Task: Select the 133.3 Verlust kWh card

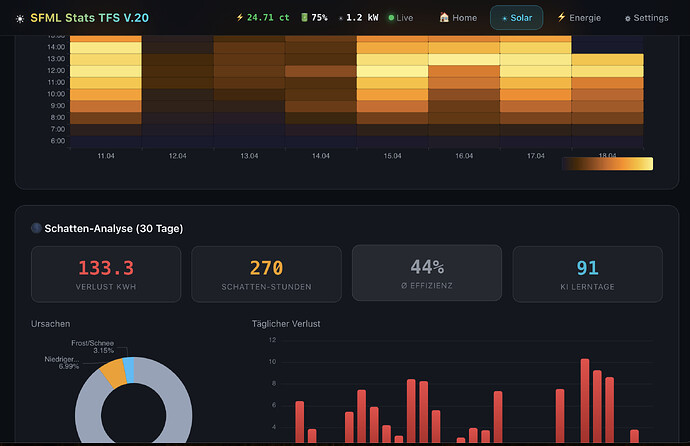Action: click(106, 274)
